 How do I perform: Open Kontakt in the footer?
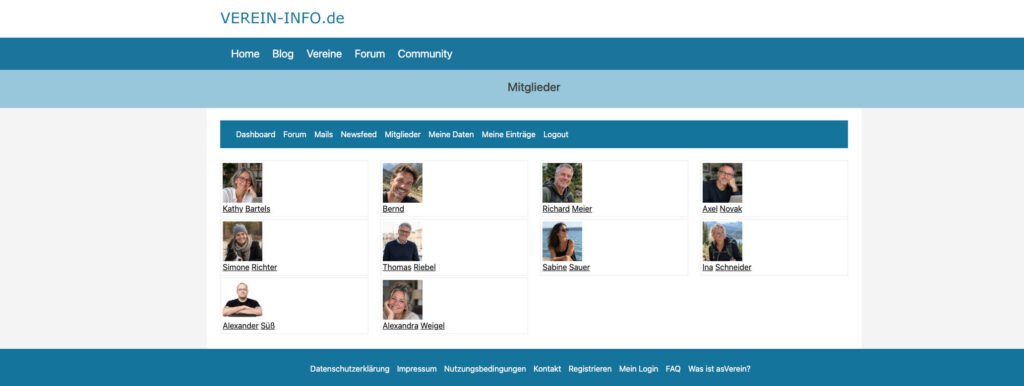point(547,369)
